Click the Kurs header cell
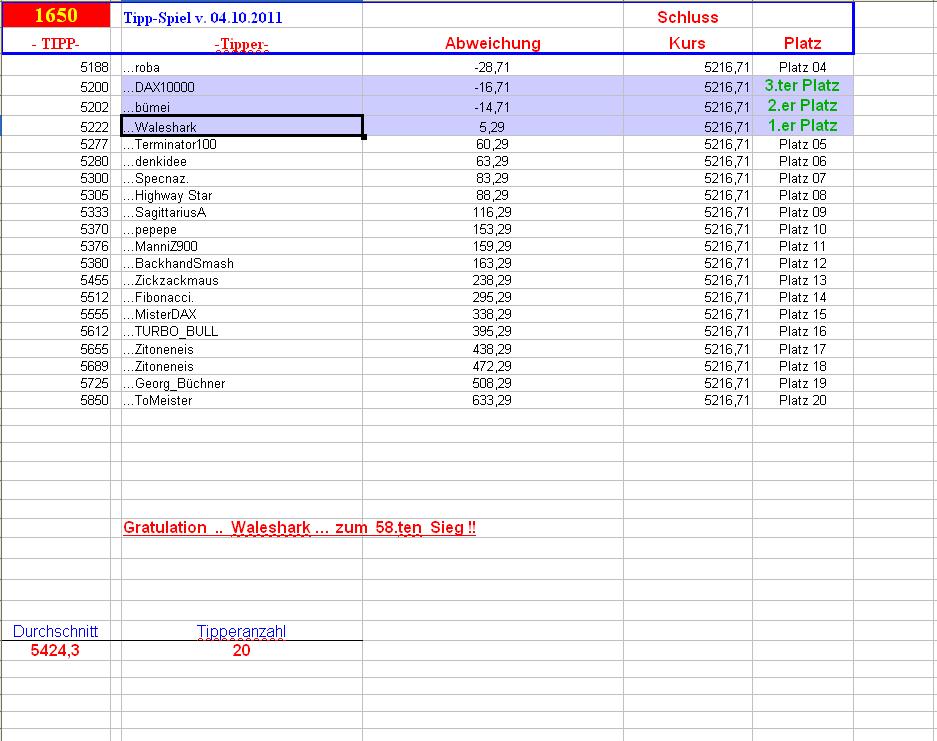The image size is (937, 741). [687, 43]
